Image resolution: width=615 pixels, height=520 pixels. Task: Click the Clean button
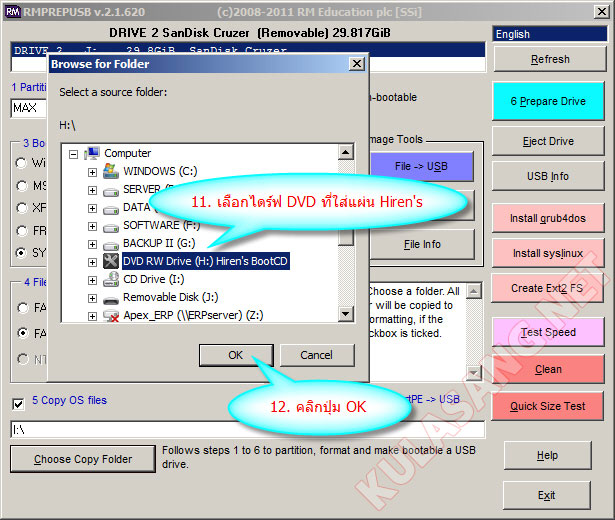tap(548, 369)
